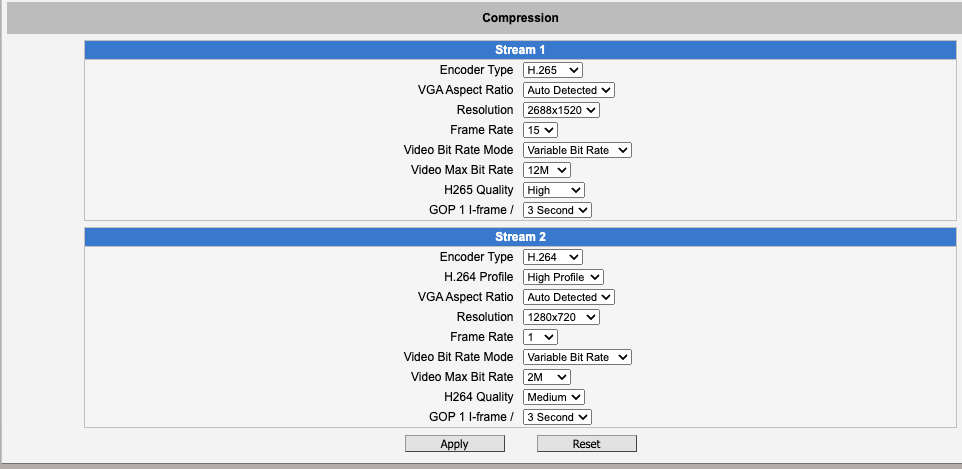The height and width of the screenshot is (469, 962).
Task: Open Stream 1 Video Bit Rate Mode
Action: coord(577,150)
